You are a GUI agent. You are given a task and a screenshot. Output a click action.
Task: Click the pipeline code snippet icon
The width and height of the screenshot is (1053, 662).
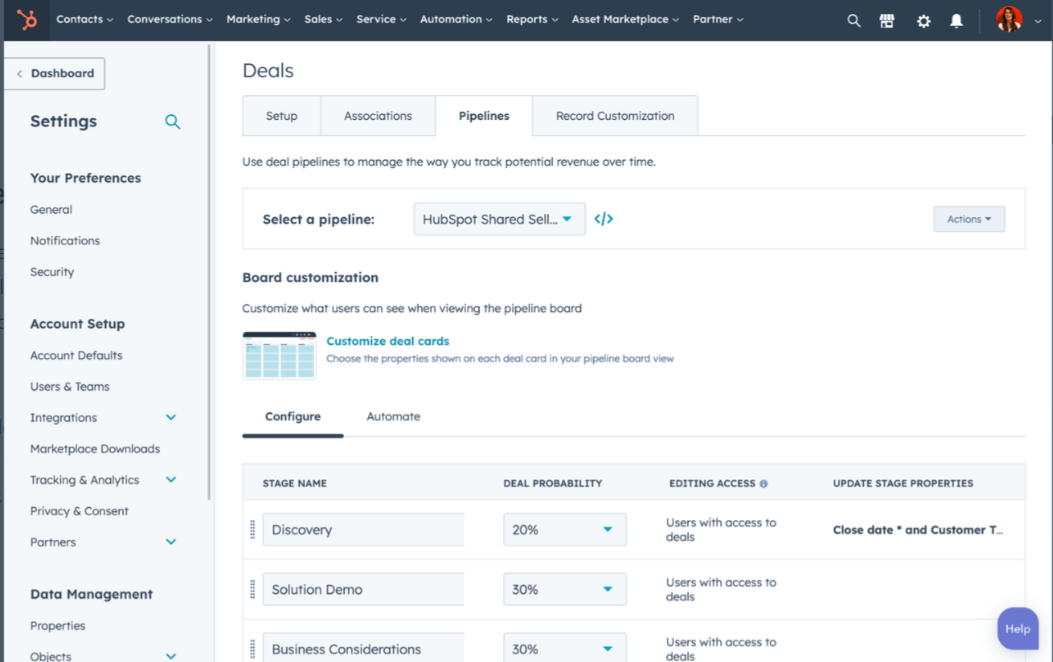click(603, 219)
